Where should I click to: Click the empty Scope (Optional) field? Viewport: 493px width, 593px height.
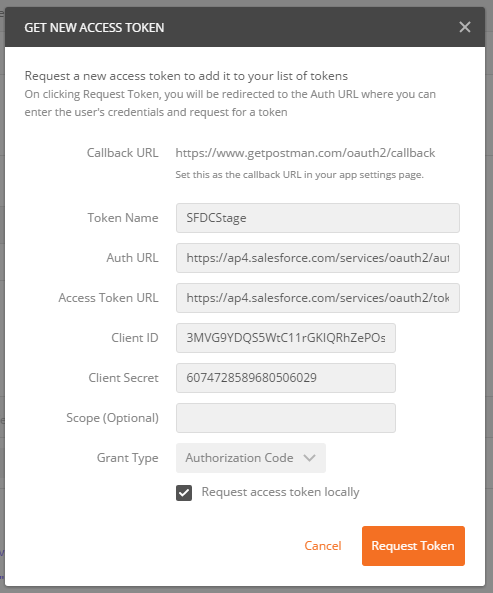[286, 418]
